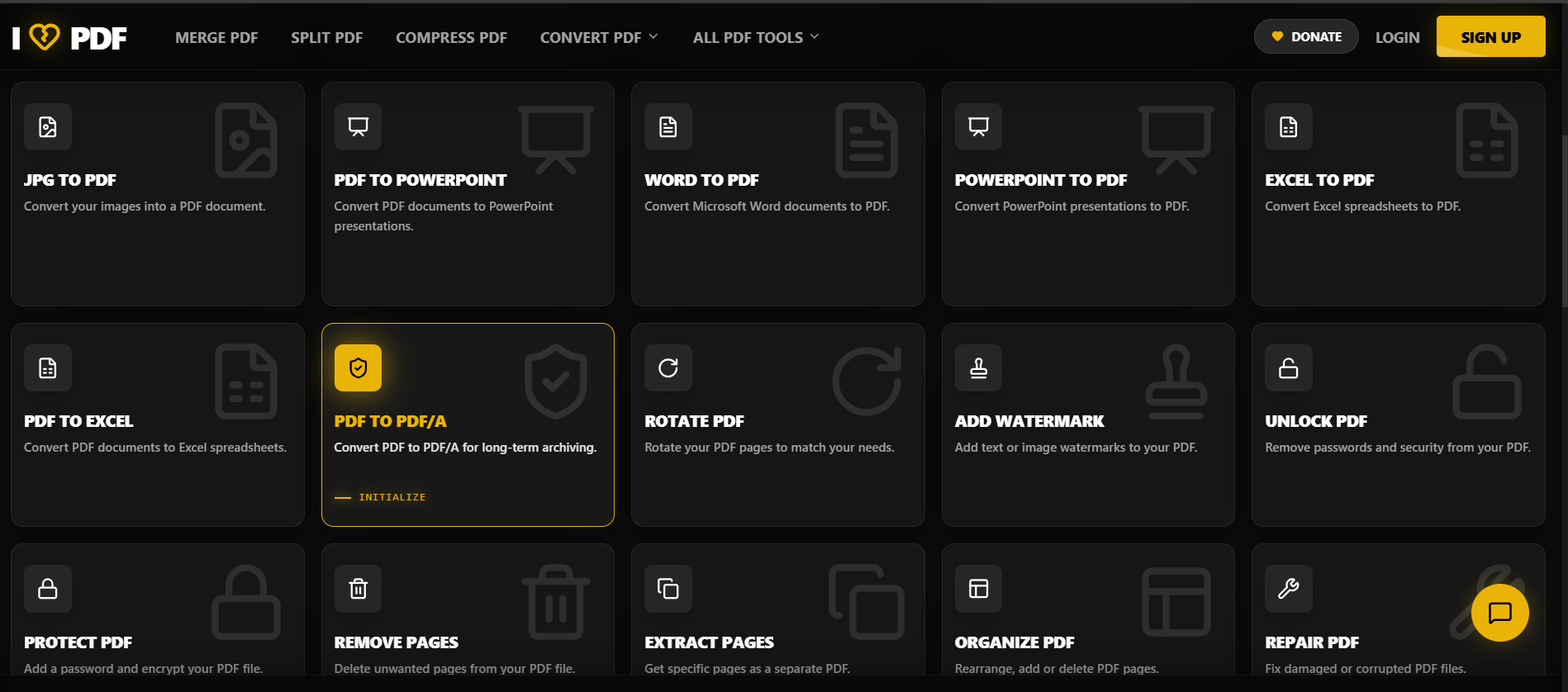Viewport: 1568px width, 692px height.
Task: Open the yellow chat support bubble
Action: [x=1499, y=613]
